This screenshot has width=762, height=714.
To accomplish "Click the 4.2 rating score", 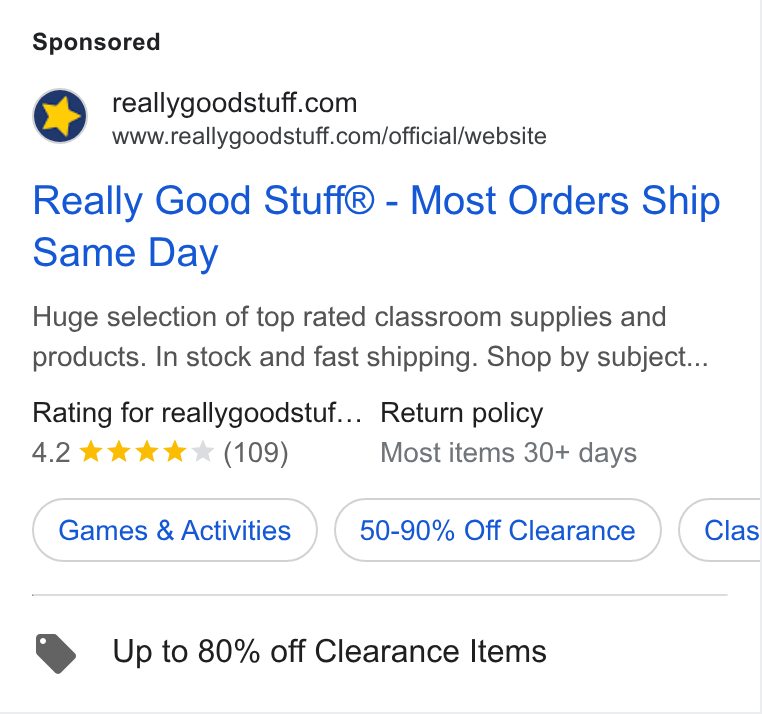I will click(52, 453).
